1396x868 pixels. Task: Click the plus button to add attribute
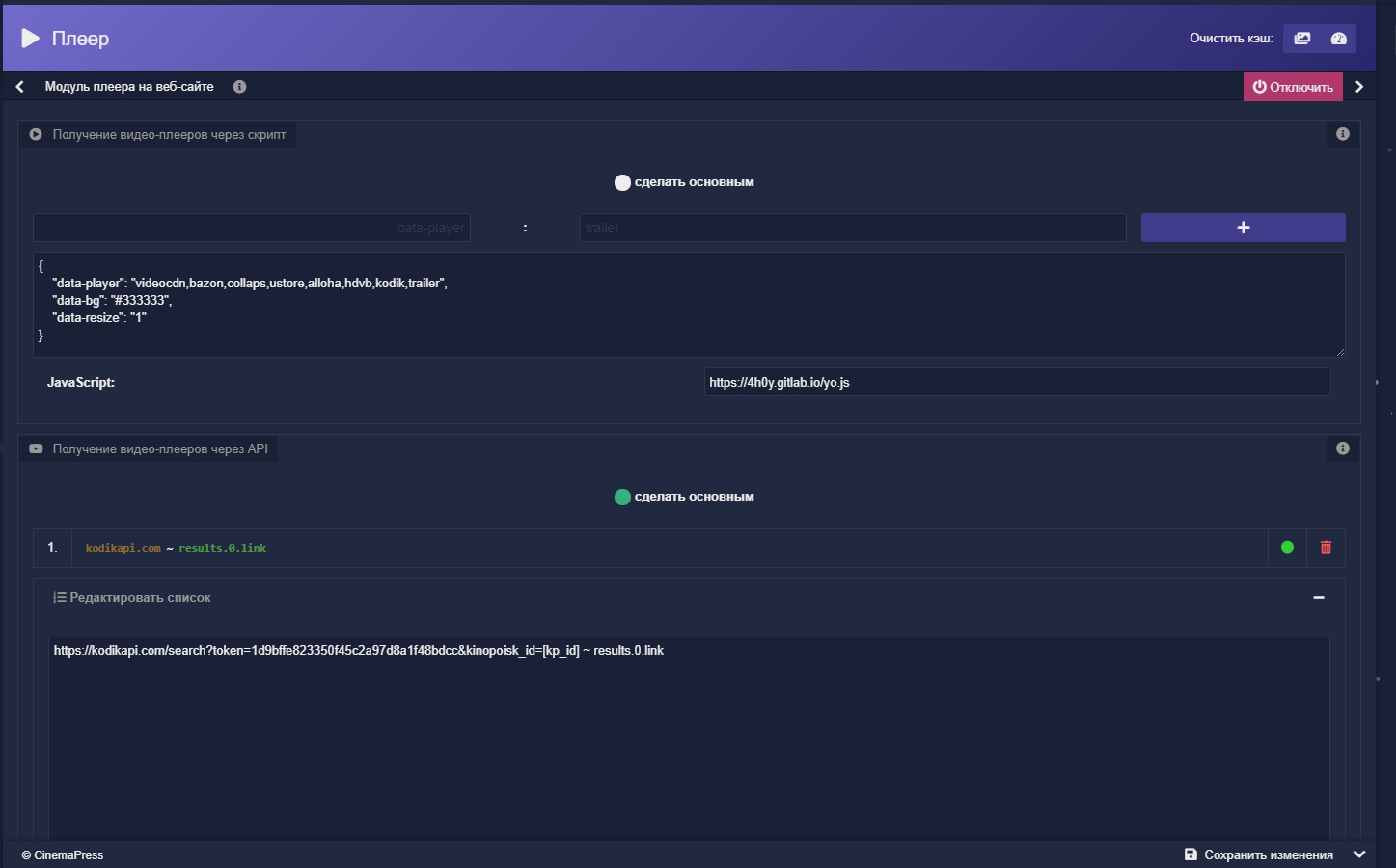tap(1244, 228)
